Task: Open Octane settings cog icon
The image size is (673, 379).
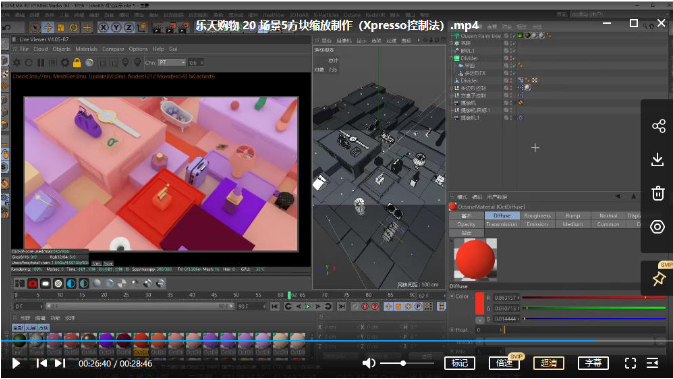Action: point(65,63)
